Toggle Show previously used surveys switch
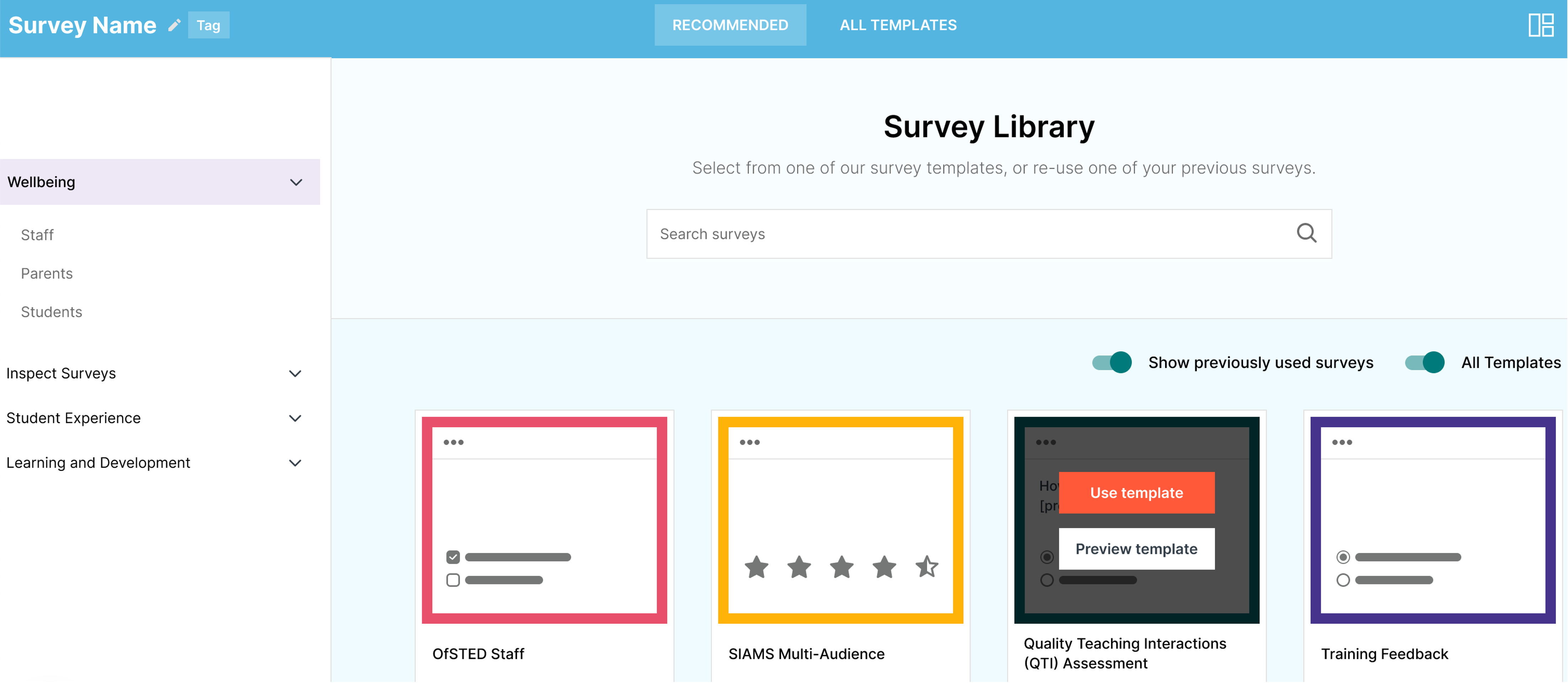 pos(1111,362)
